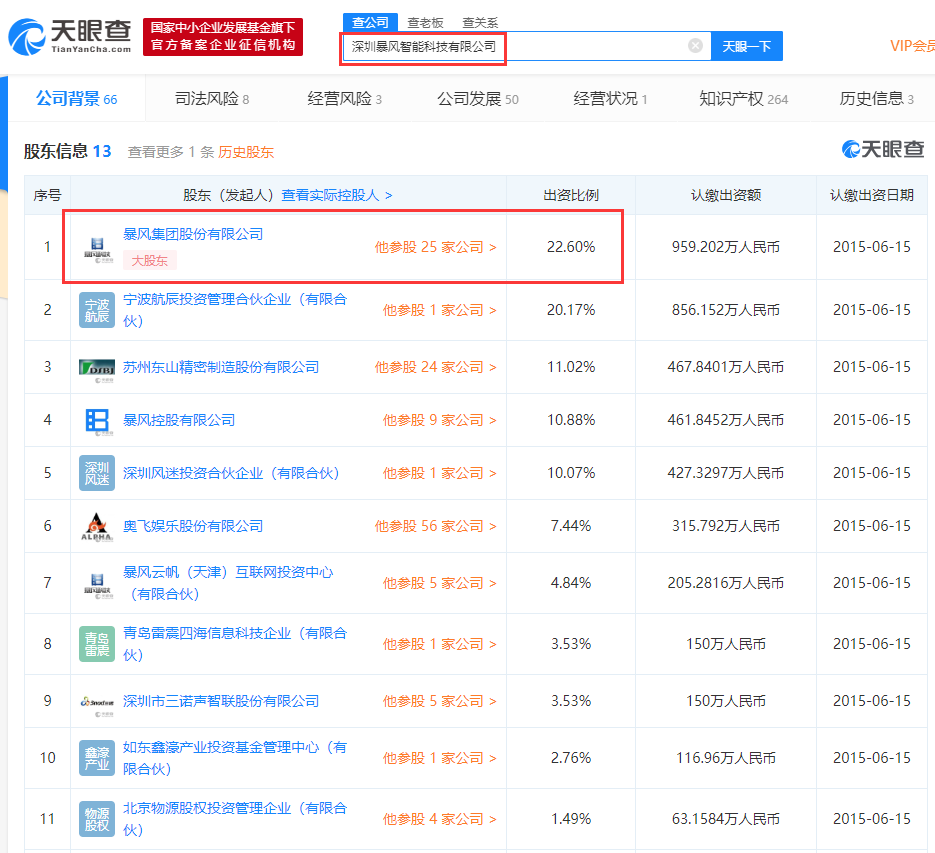Open the 暴风控股有限公司 logo icon

(97, 421)
